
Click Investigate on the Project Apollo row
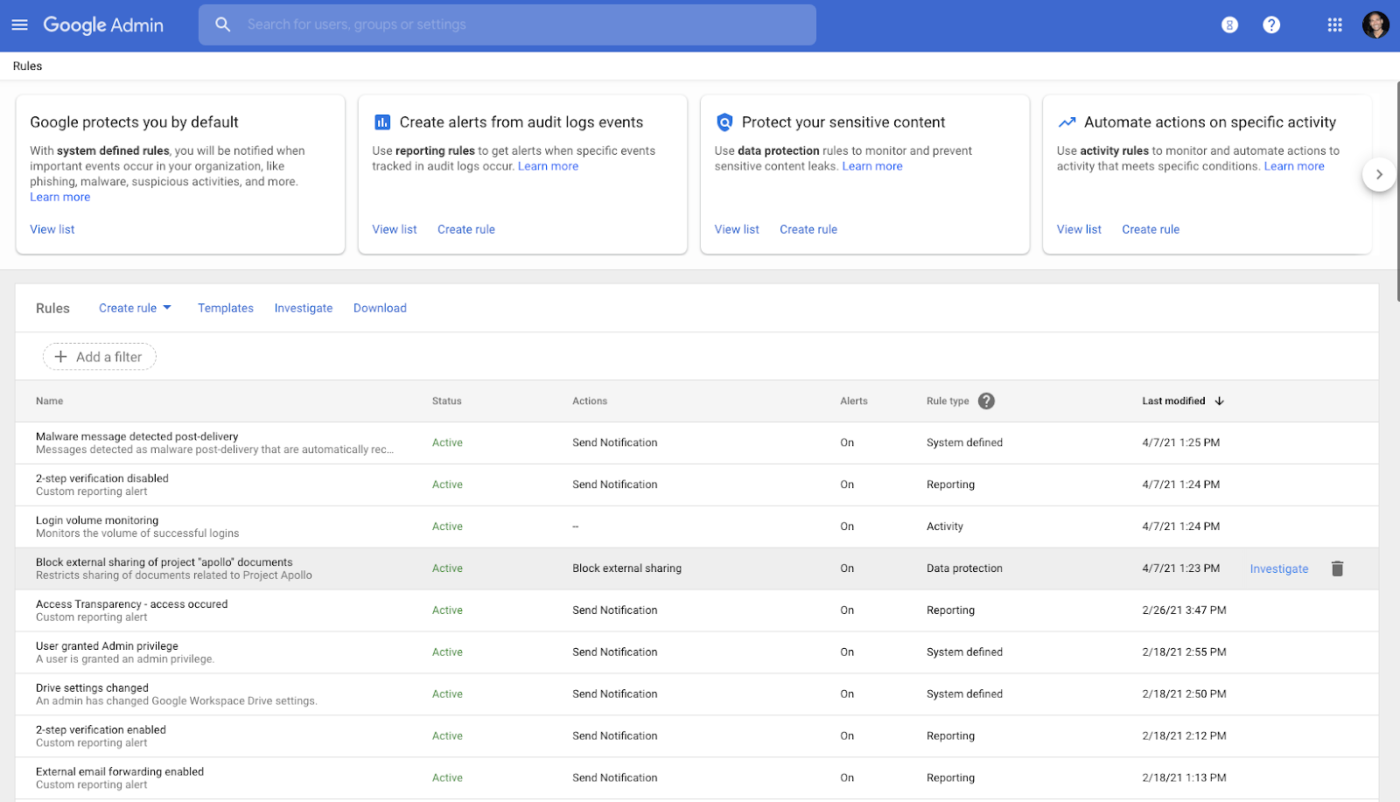point(1278,569)
